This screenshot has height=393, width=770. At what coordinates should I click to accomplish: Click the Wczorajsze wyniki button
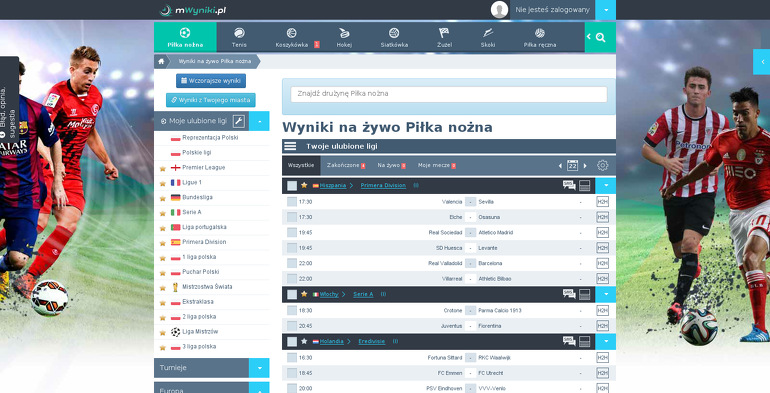211,81
